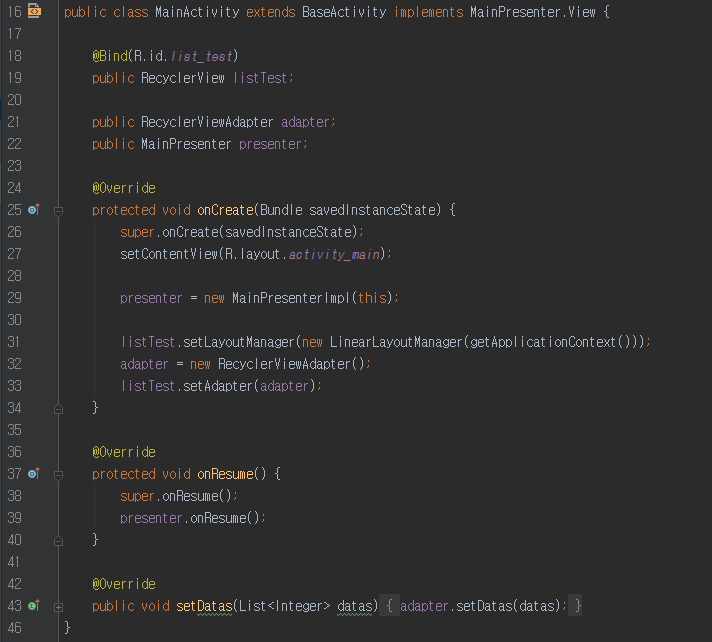712x642 pixels.
Task: Click the @Override annotation on line 42
Action: click(x=124, y=584)
